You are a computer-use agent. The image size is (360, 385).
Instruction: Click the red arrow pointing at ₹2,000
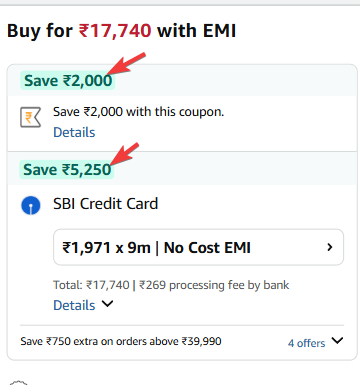point(126,63)
